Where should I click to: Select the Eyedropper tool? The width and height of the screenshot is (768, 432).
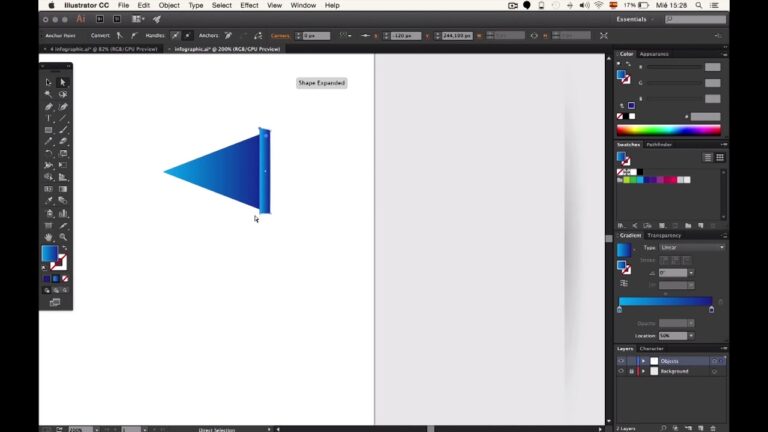coord(48,201)
